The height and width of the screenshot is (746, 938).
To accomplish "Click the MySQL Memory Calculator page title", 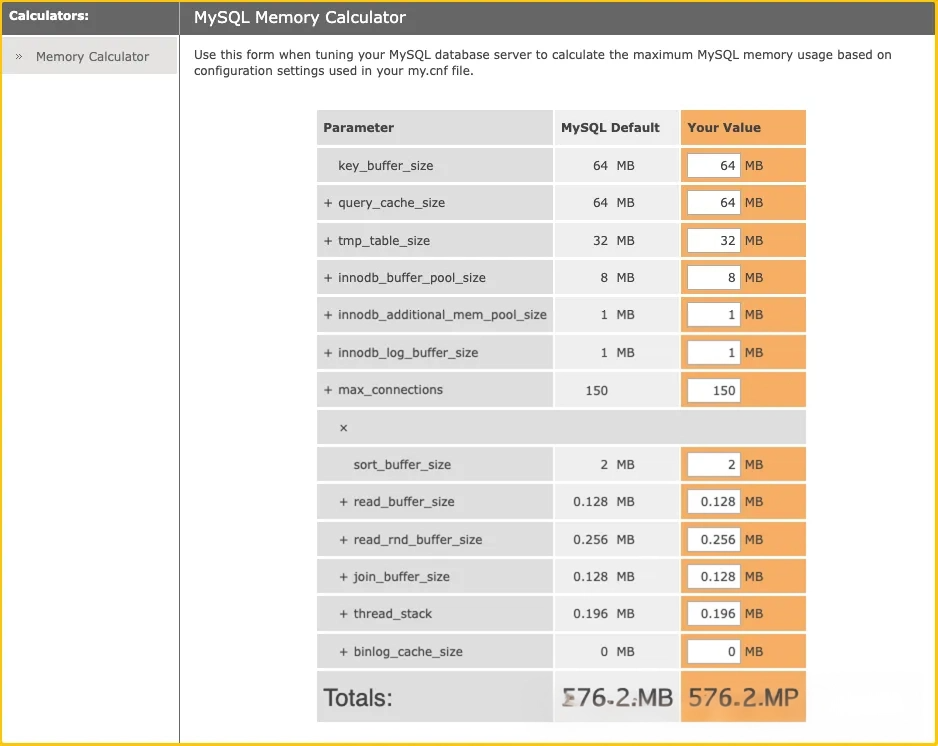I will pyautogui.click(x=300, y=18).
